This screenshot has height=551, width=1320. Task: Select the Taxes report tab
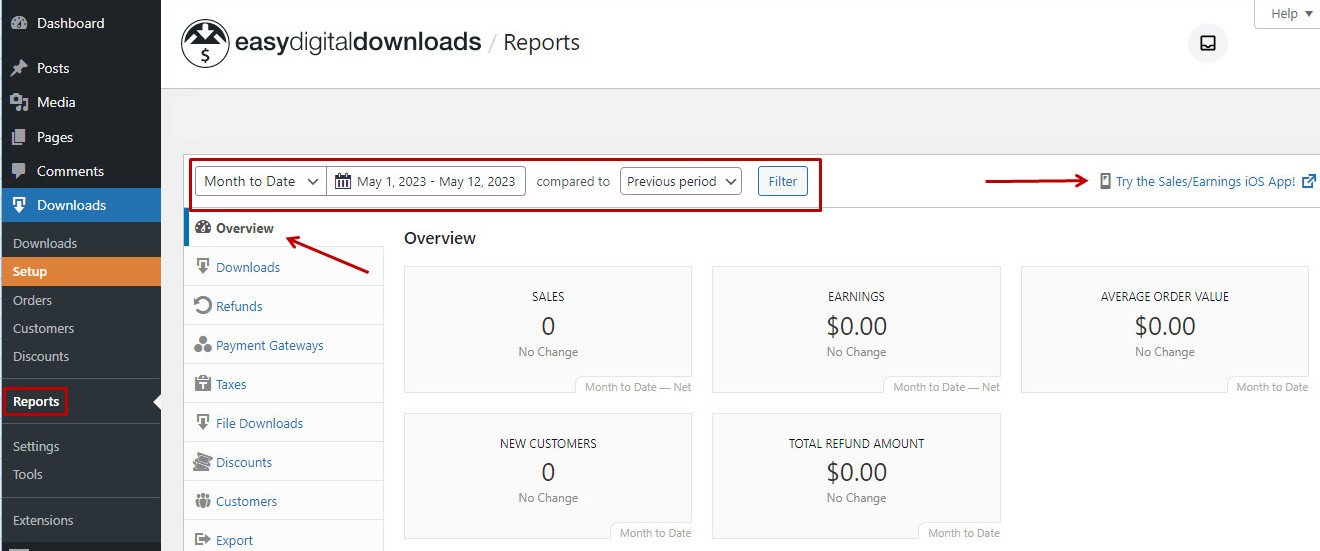284,384
